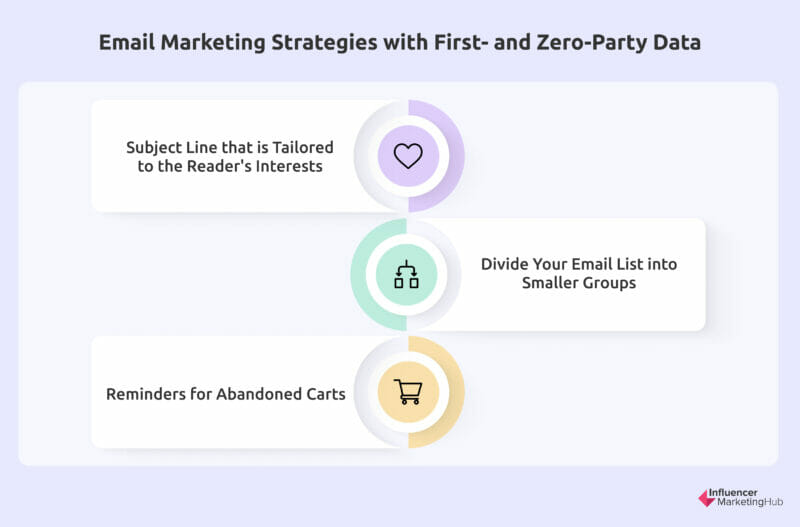Click the heart icon in purple circle
This screenshot has height=527, width=800.
pos(408,156)
